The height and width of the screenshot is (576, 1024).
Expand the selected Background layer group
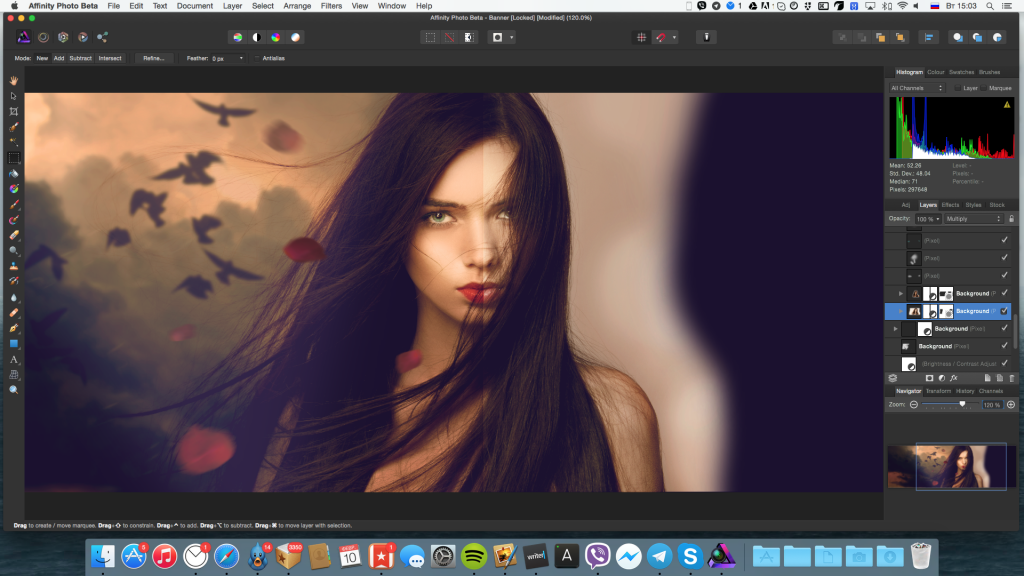901,311
